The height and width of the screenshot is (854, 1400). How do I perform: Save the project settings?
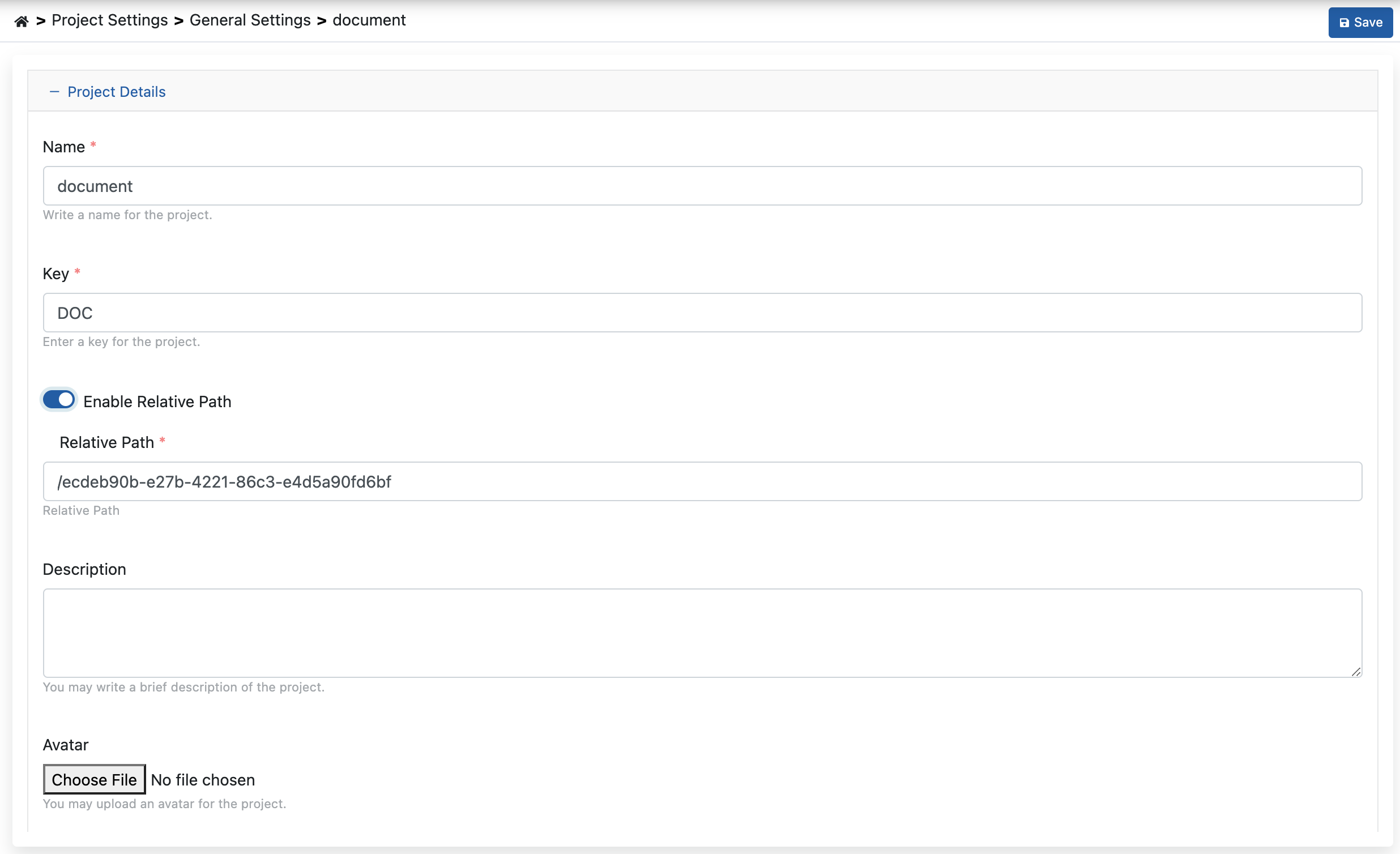pos(1360,23)
